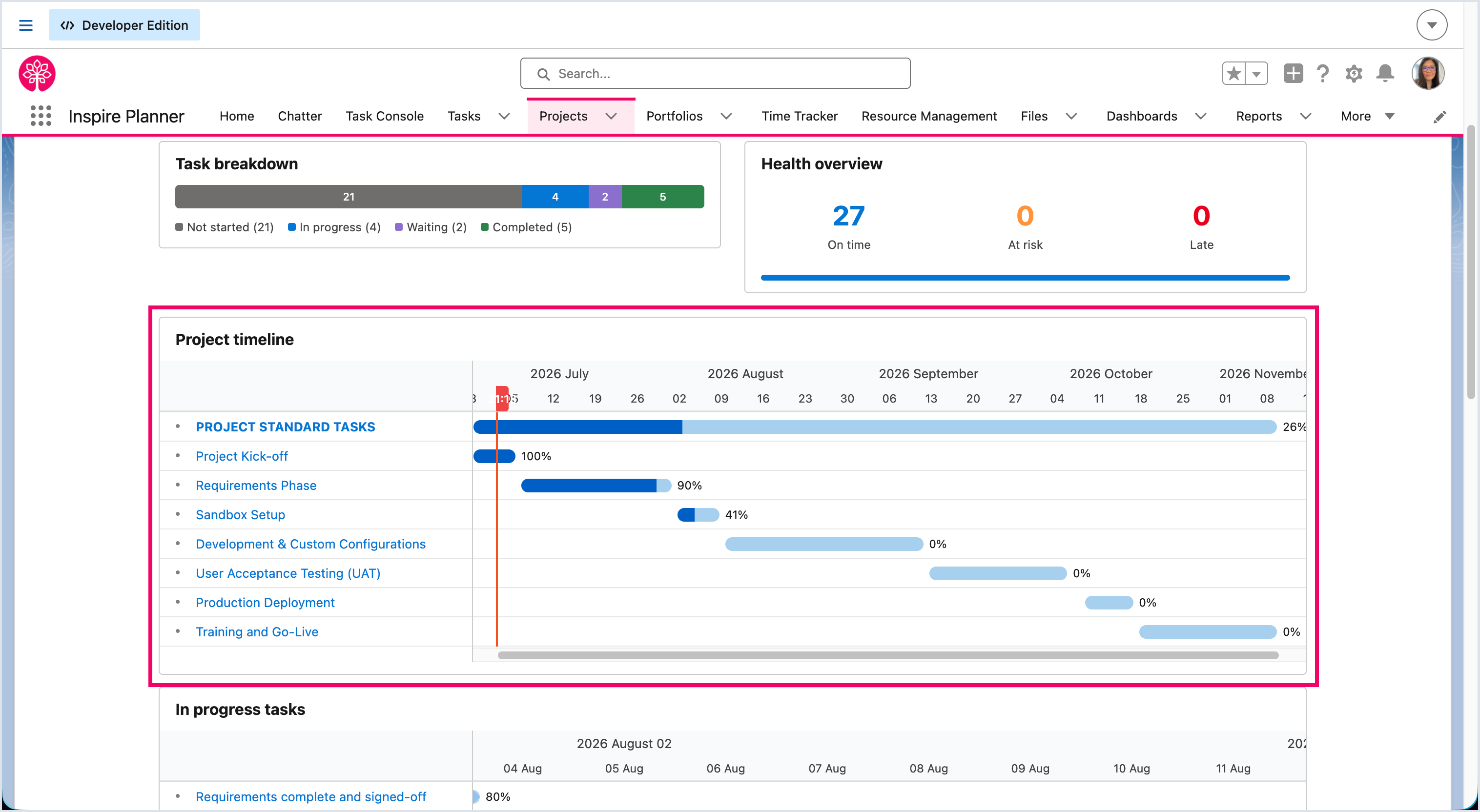Open the App Launcher dots grid

point(41,116)
